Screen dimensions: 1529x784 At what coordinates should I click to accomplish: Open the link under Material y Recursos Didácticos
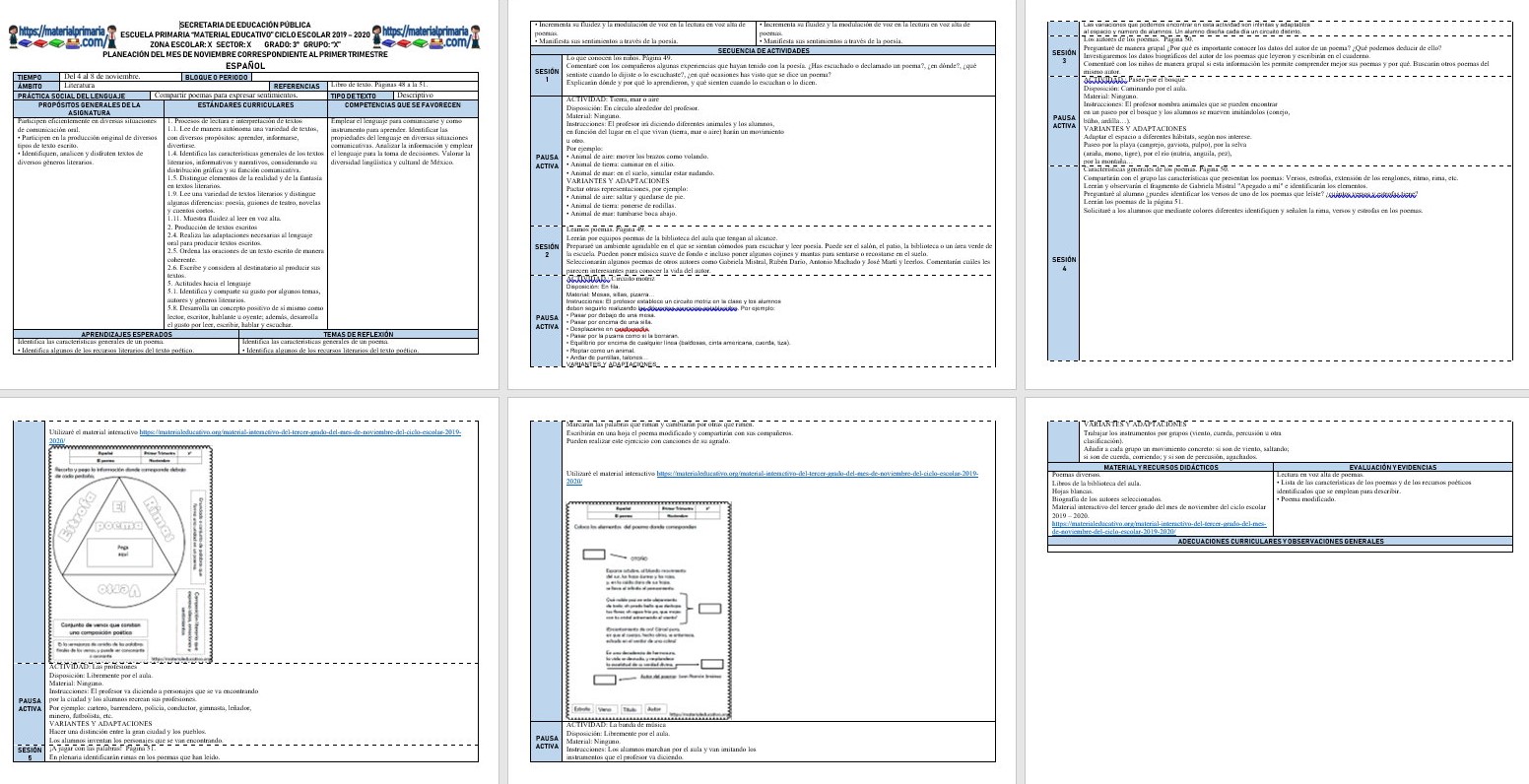coord(1158,527)
